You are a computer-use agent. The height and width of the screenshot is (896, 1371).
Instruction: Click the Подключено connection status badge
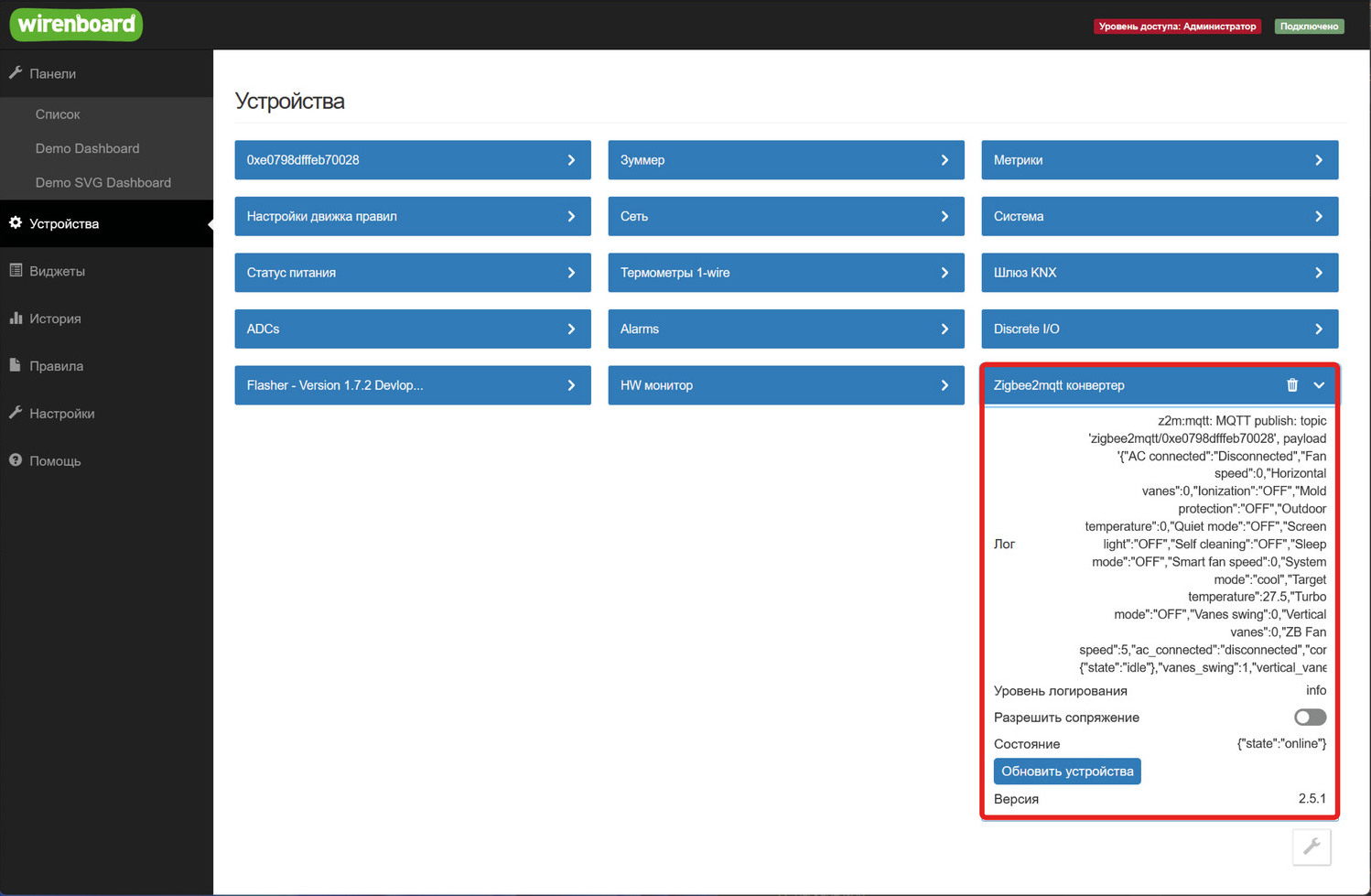tap(1309, 27)
